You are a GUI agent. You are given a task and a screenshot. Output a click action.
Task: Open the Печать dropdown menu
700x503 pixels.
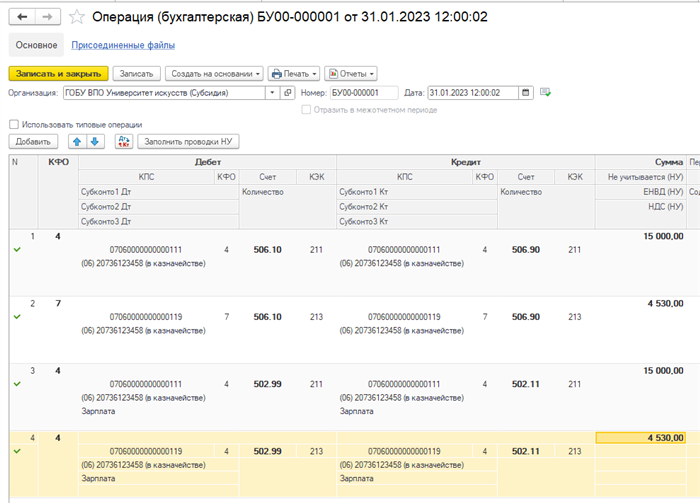[294, 74]
